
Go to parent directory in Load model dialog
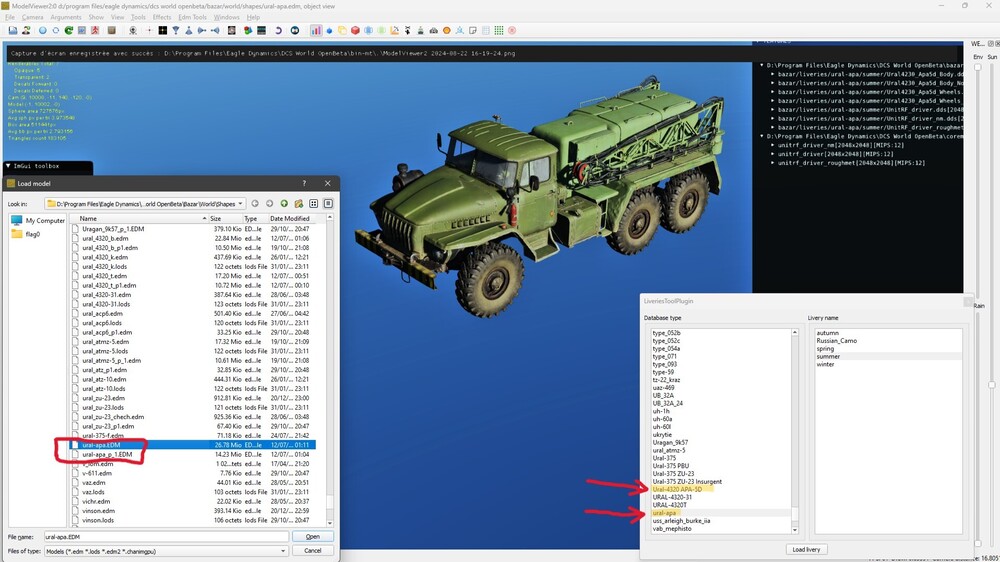[x=284, y=203]
